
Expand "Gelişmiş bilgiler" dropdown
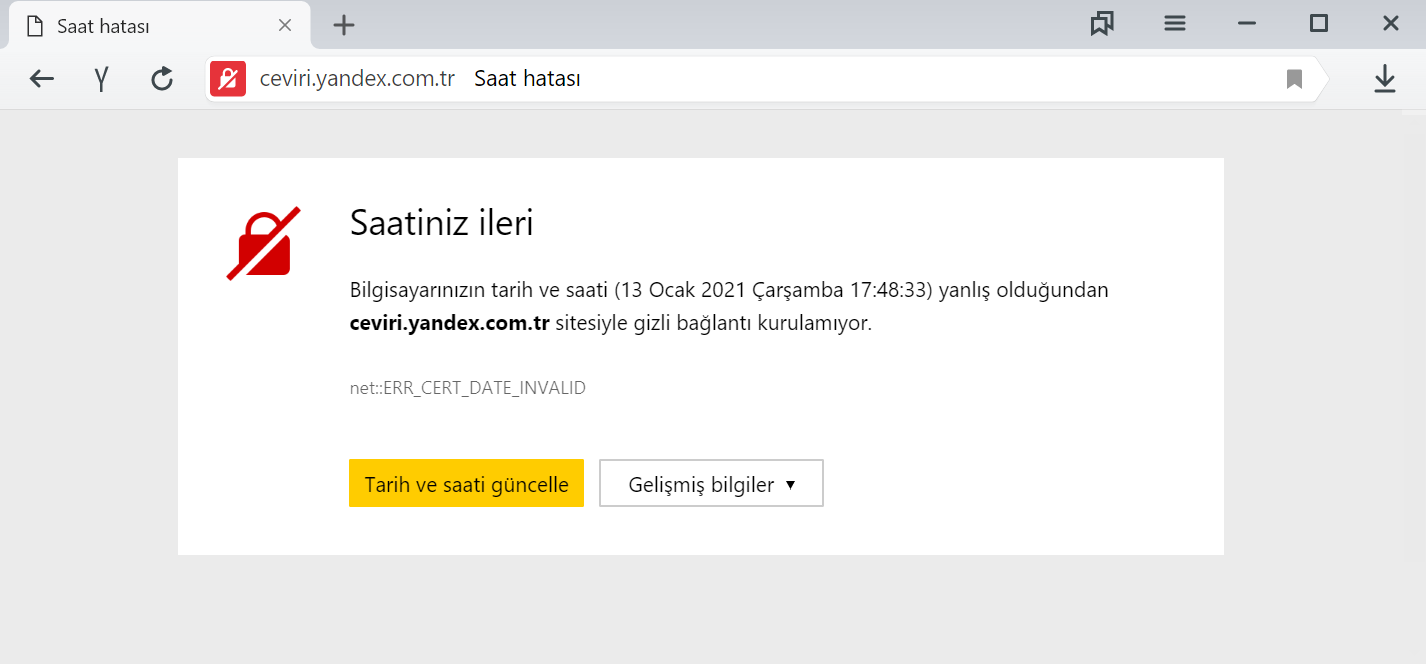pyautogui.click(x=711, y=484)
